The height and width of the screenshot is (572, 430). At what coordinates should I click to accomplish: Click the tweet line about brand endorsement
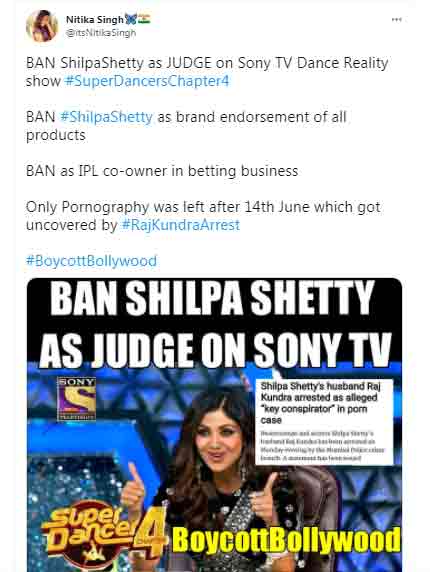pos(186,126)
